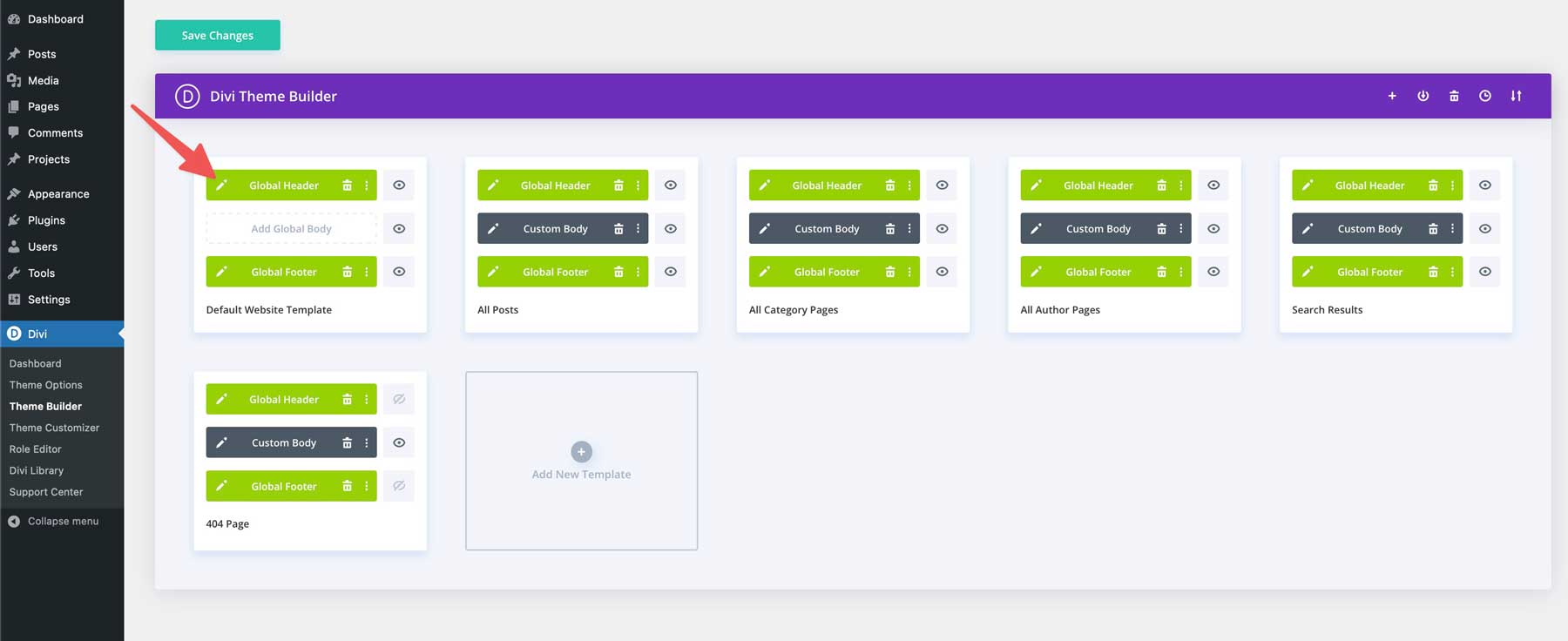The image size is (1568, 641).
Task: Open Custom Body three-dot menu in 404 Page
Action: pos(367,442)
